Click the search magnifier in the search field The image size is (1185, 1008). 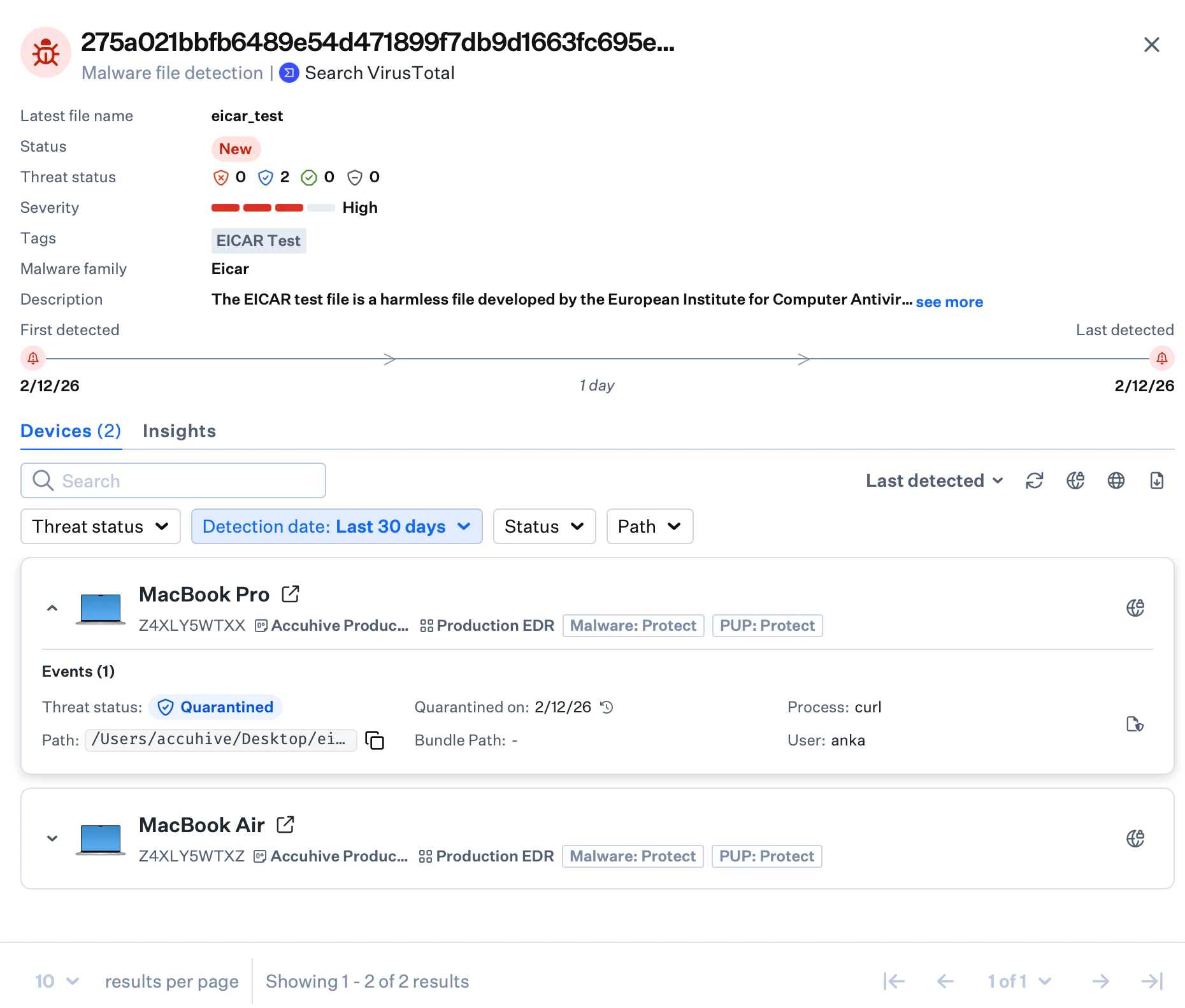point(42,480)
